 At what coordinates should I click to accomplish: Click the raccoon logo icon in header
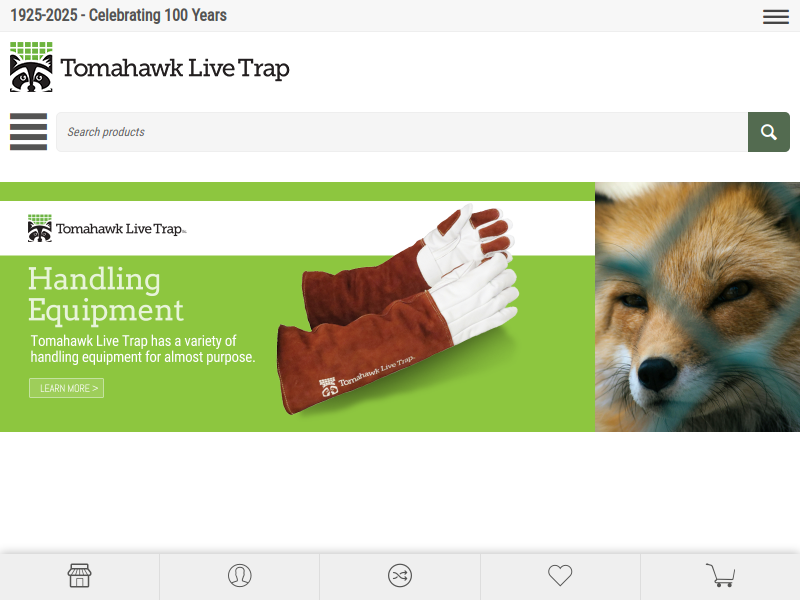(x=31, y=67)
